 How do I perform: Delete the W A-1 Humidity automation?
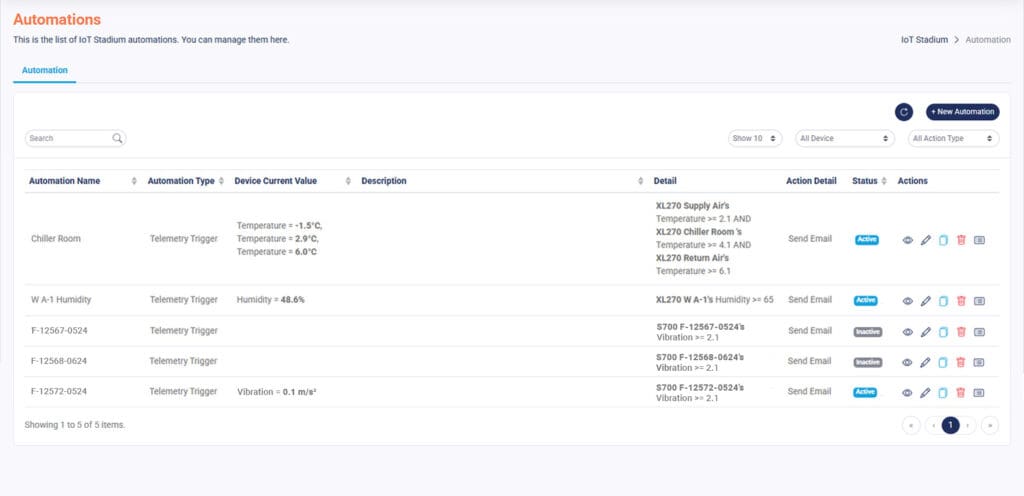point(961,300)
